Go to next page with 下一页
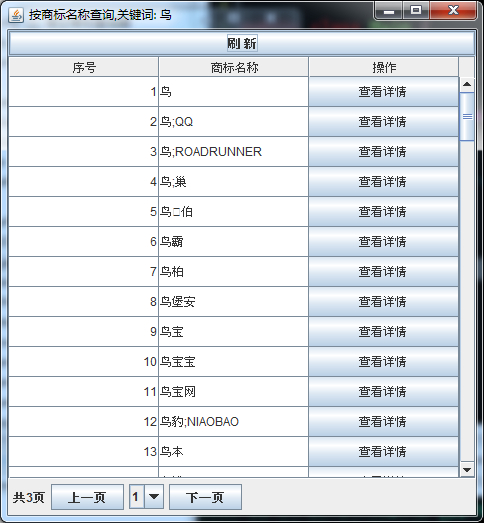This screenshot has height=523, width=484. click(x=205, y=497)
